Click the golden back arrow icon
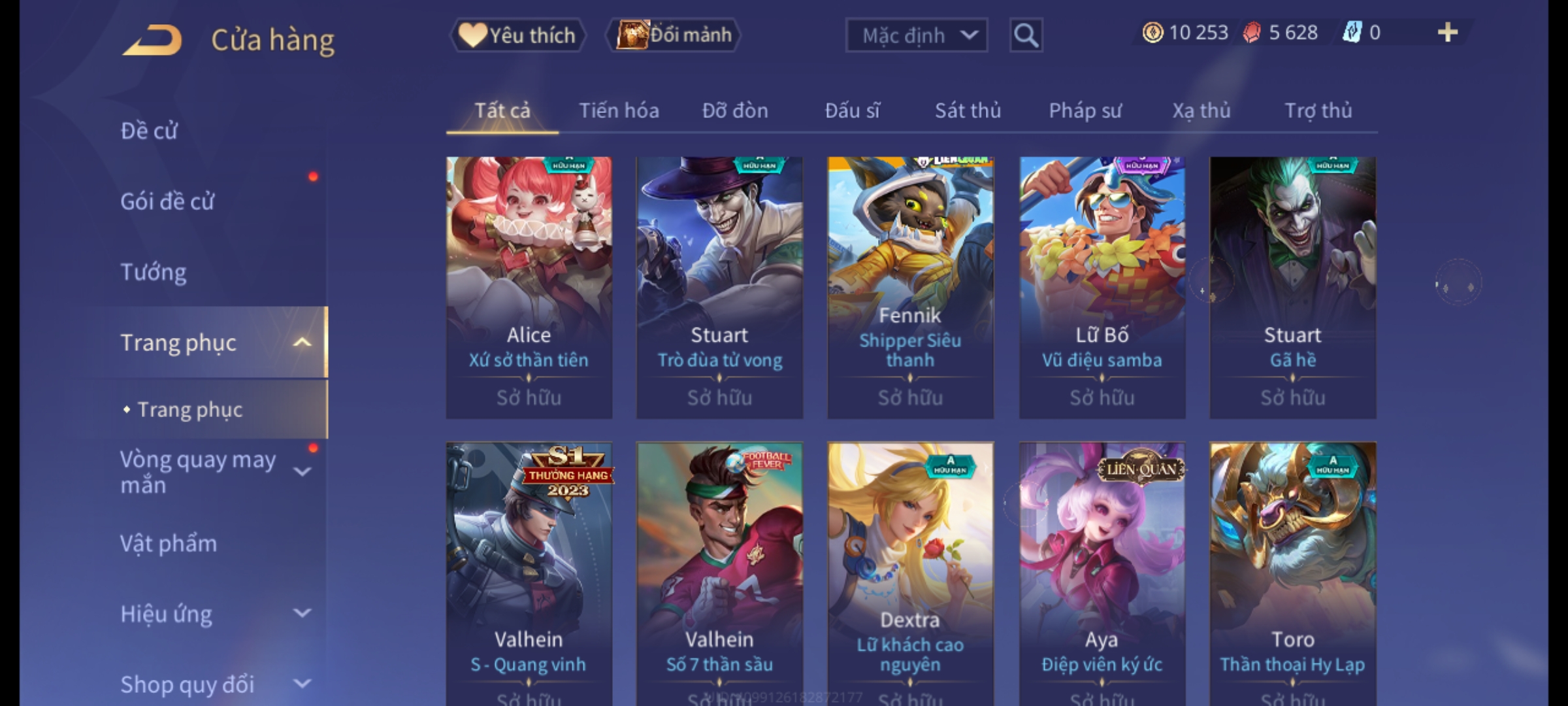The height and width of the screenshot is (706, 1568). [x=152, y=40]
